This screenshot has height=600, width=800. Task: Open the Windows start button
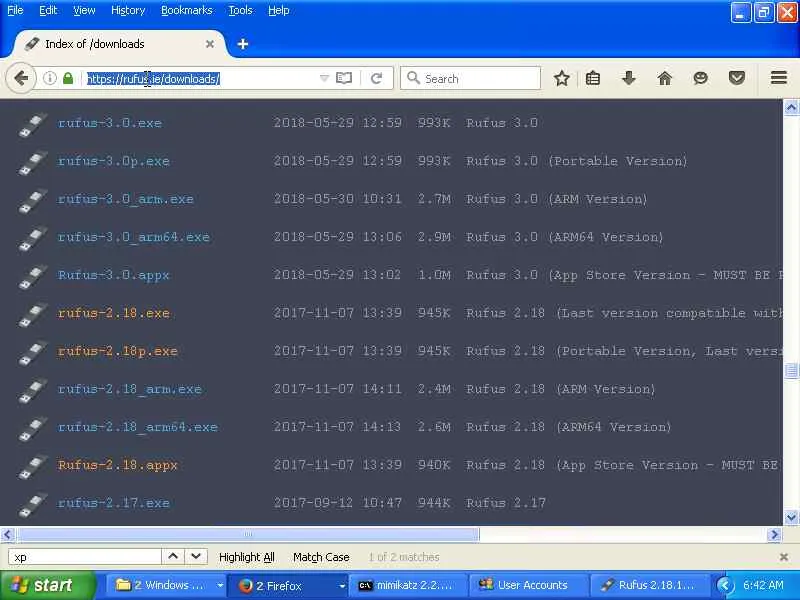(47, 585)
